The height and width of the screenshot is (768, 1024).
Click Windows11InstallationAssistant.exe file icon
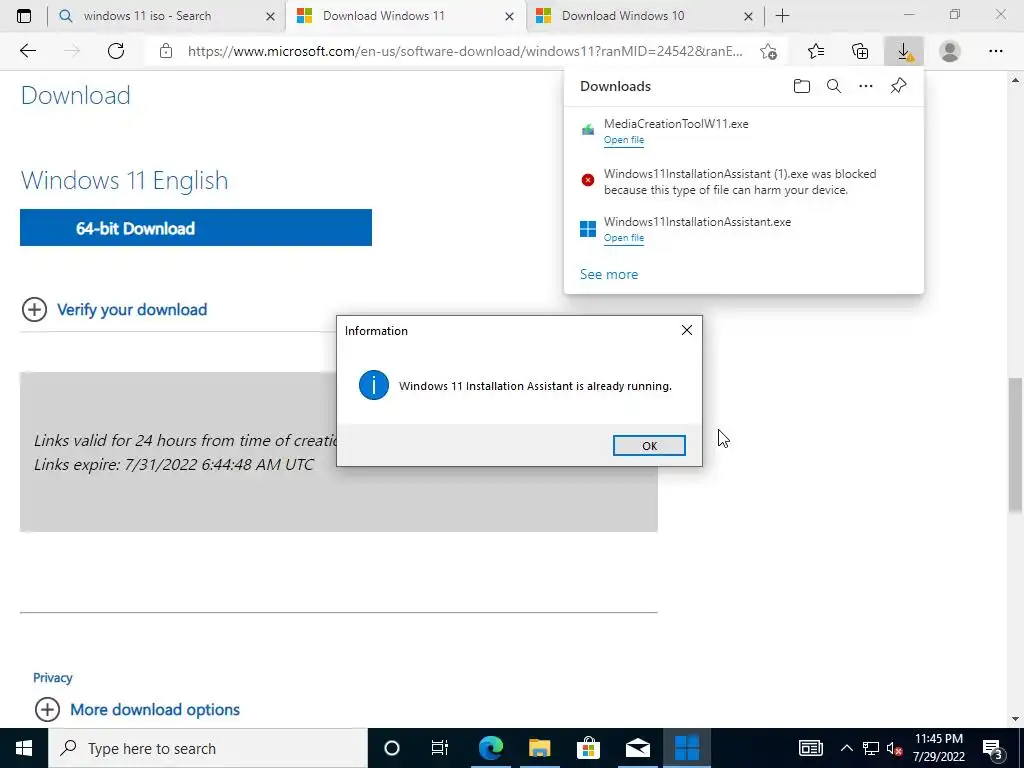coord(588,229)
